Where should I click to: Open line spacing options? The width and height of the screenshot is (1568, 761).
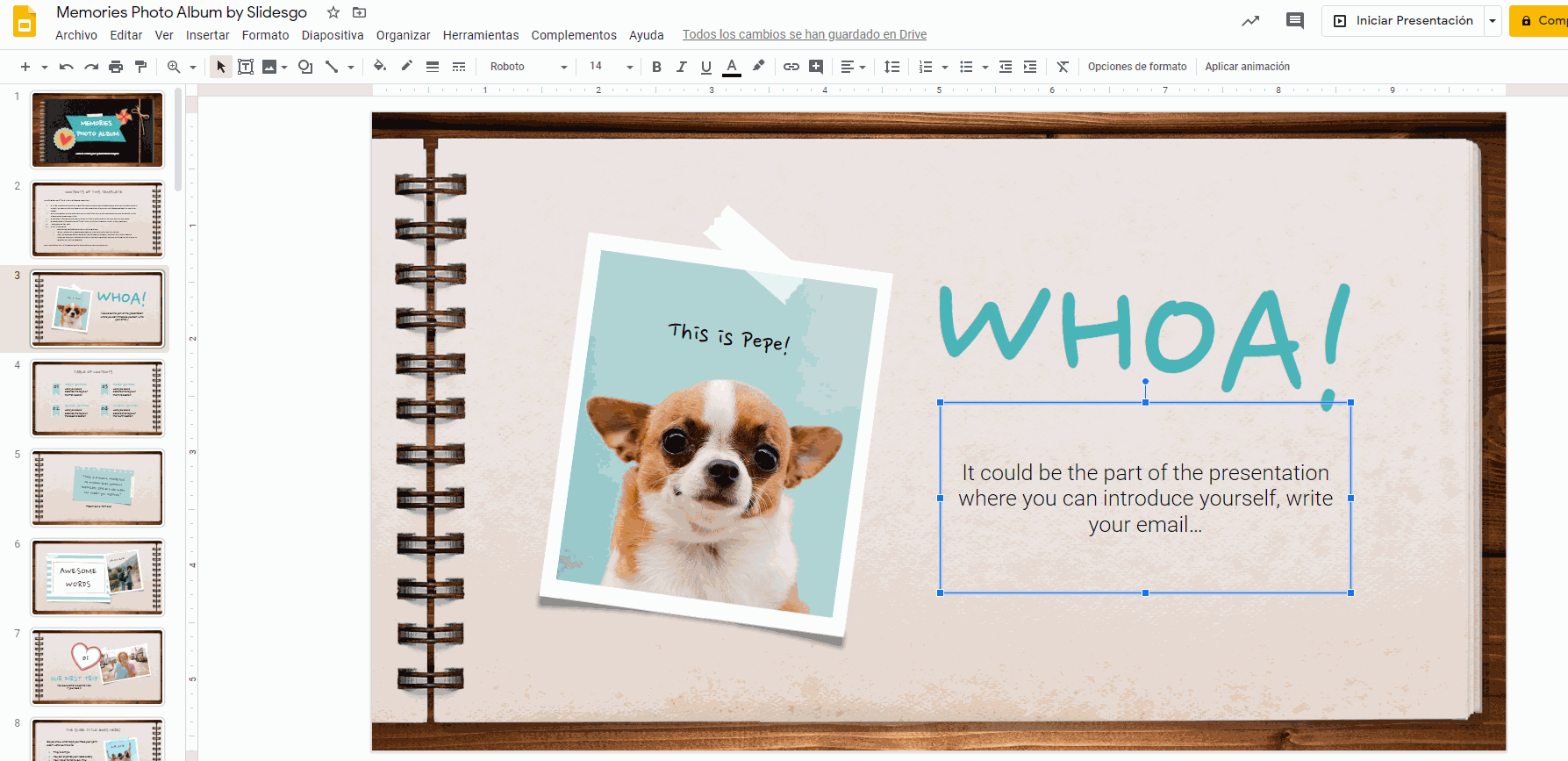(x=891, y=67)
